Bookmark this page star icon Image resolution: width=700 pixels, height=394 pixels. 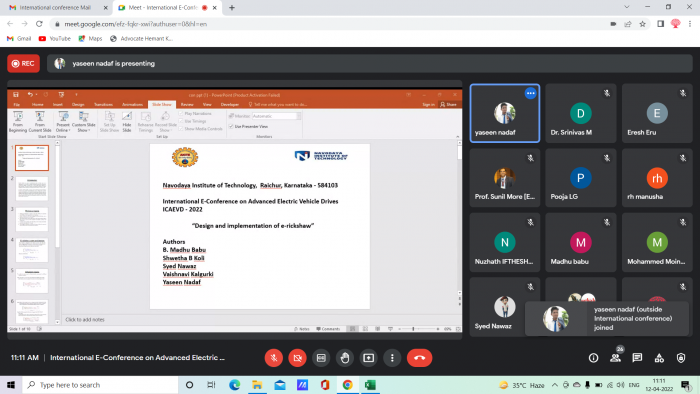click(x=642, y=24)
